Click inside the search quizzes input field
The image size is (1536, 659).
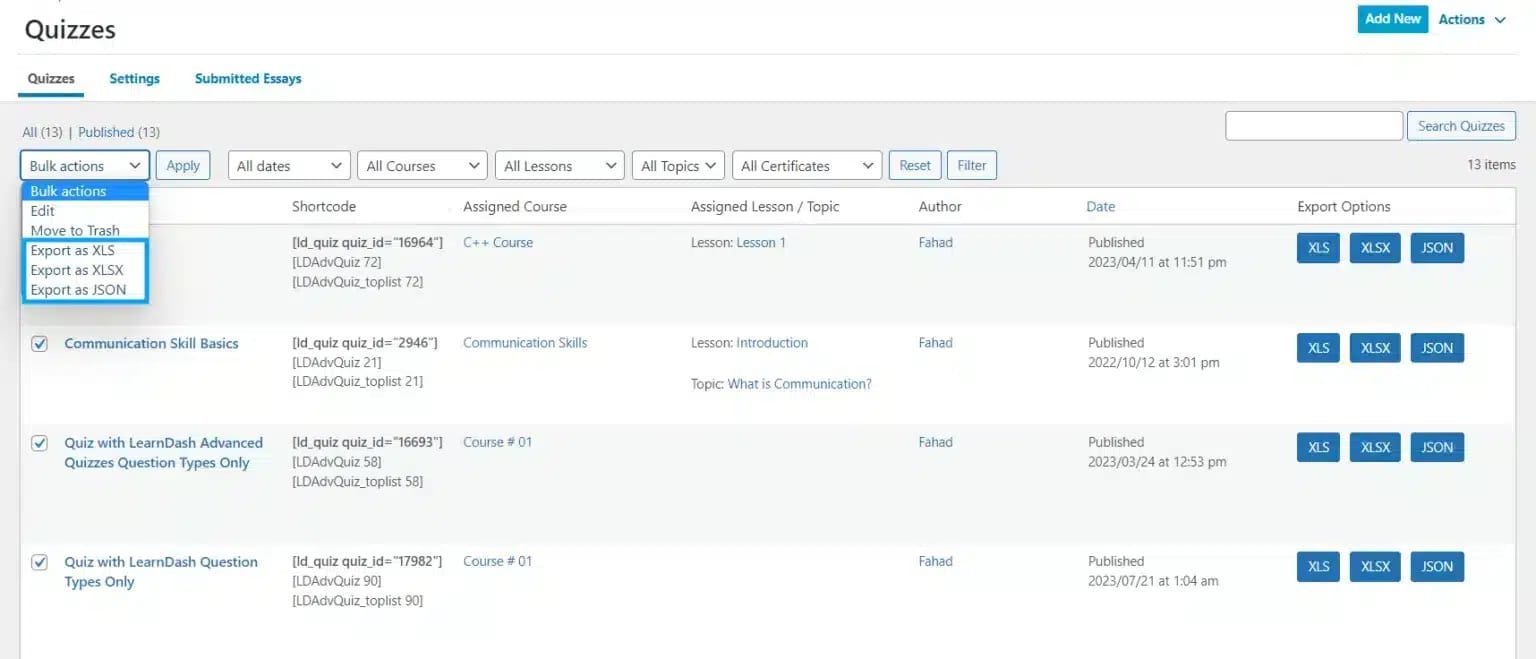pos(1313,125)
